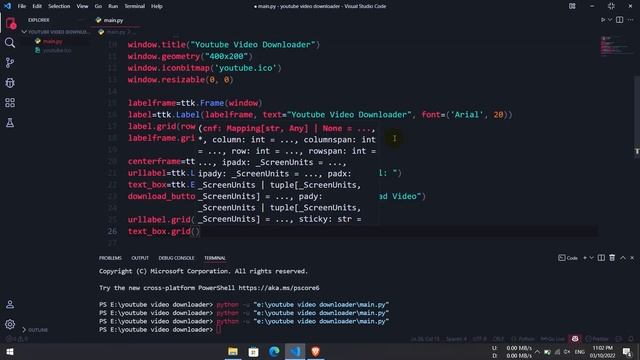
Task: Click the ENG language indicator
Action: [580, 352]
